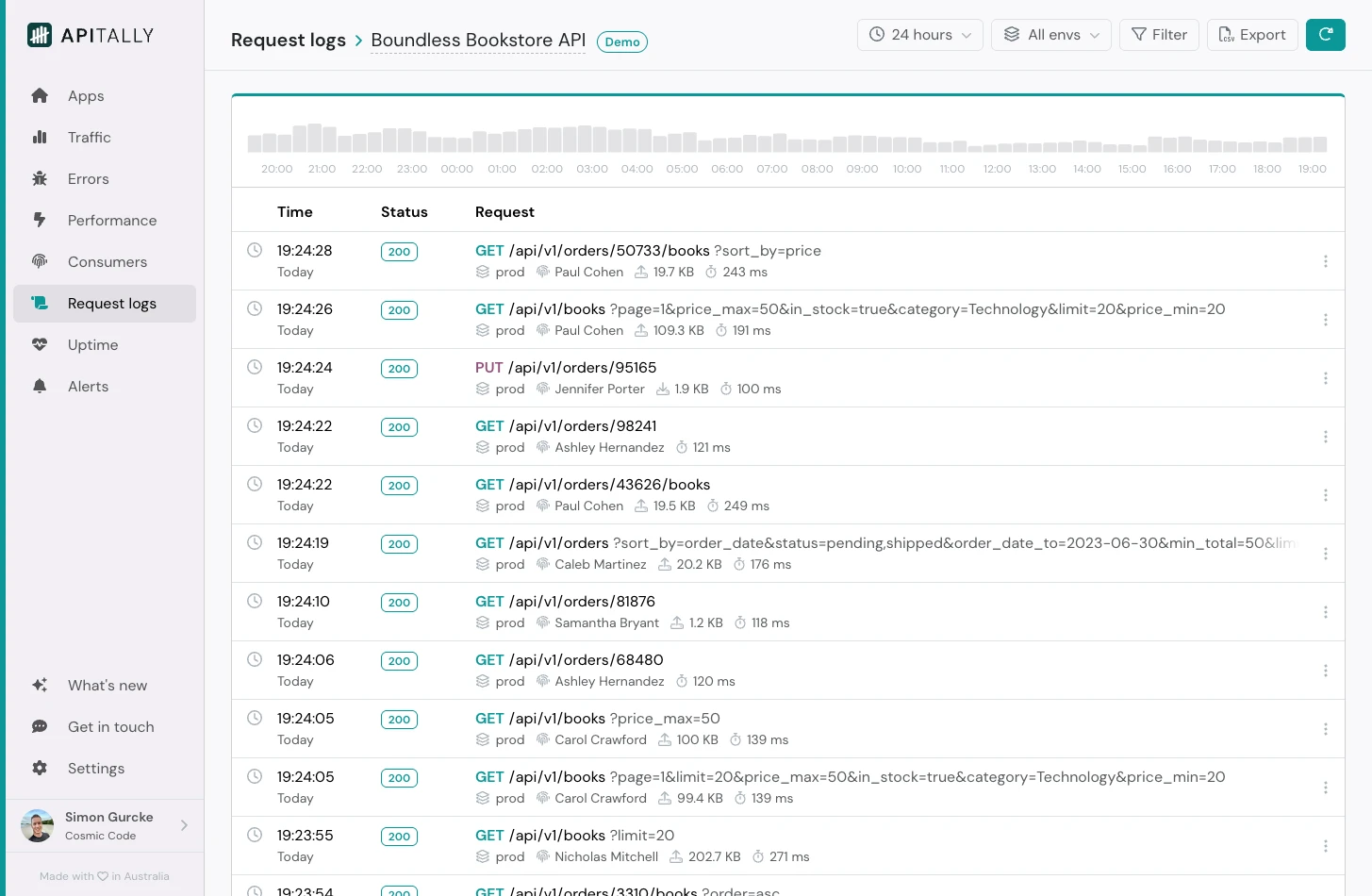Open the 24 hours time range dropdown
This screenshot has width=1372, height=896.
point(919,35)
